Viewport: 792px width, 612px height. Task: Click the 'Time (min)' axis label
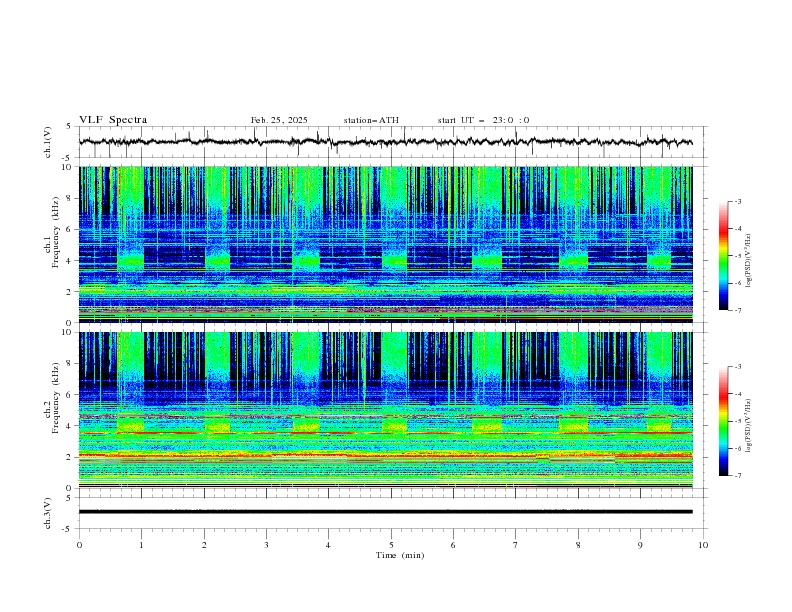coord(400,555)
